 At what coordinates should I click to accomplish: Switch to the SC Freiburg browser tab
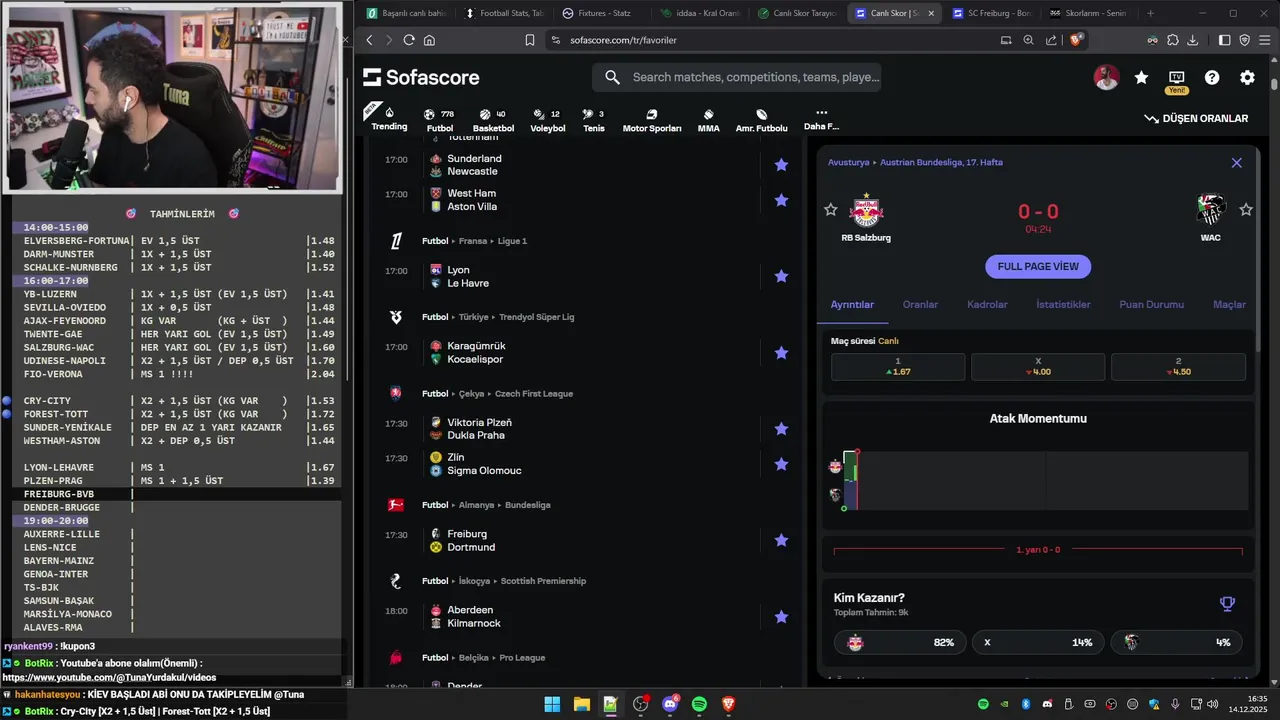point(990,13)
